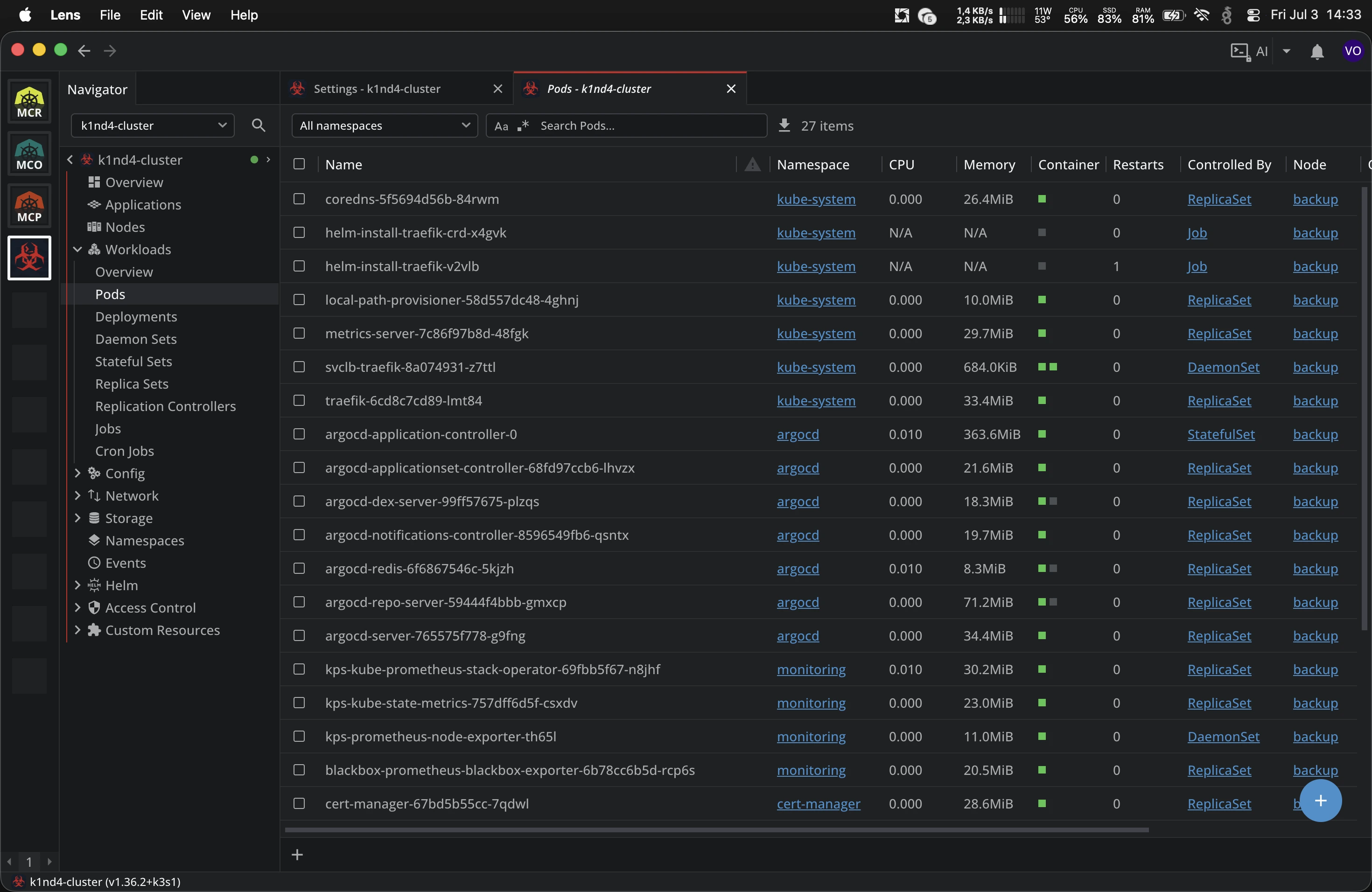Click the vertical scrollbar of pods table
1372x892 pixels.
click(x=1364, y=408)
